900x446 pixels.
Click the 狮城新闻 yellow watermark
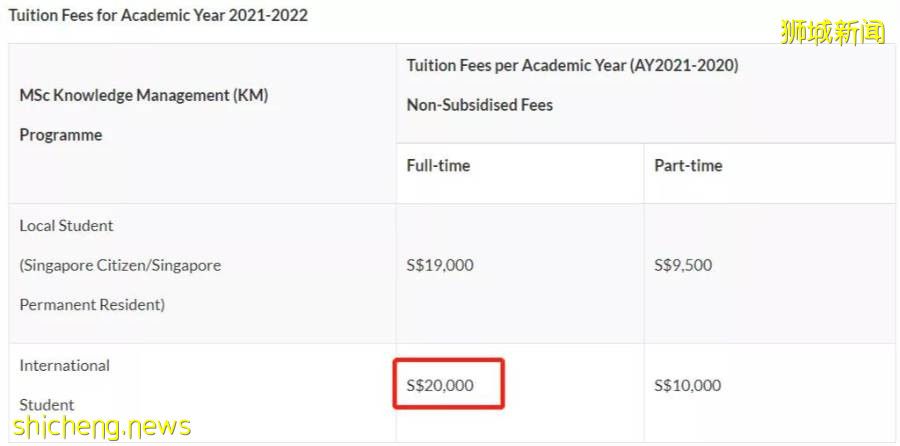coord(832,32)
